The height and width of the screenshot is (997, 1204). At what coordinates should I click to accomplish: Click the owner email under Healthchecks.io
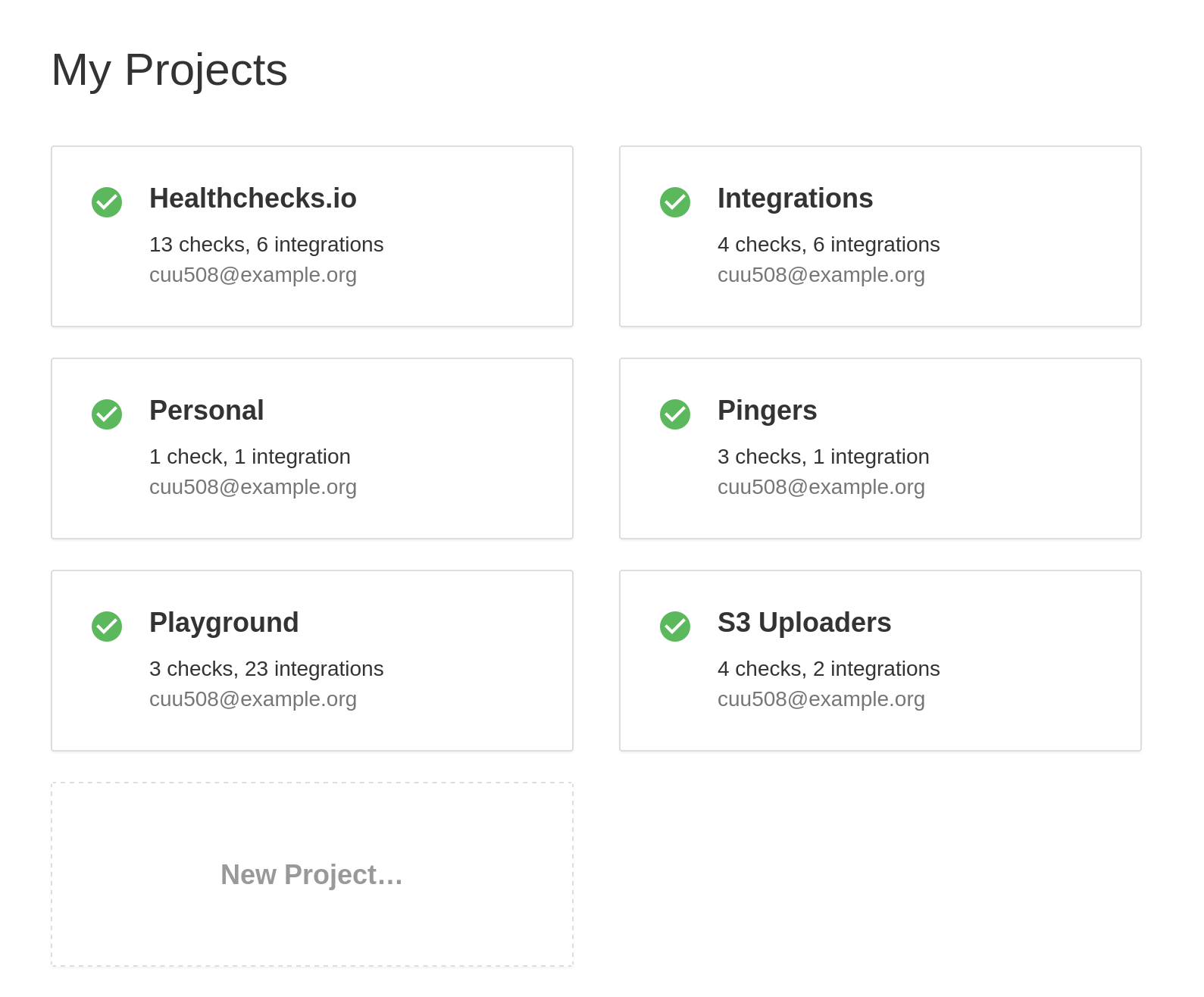pos(253,274)
